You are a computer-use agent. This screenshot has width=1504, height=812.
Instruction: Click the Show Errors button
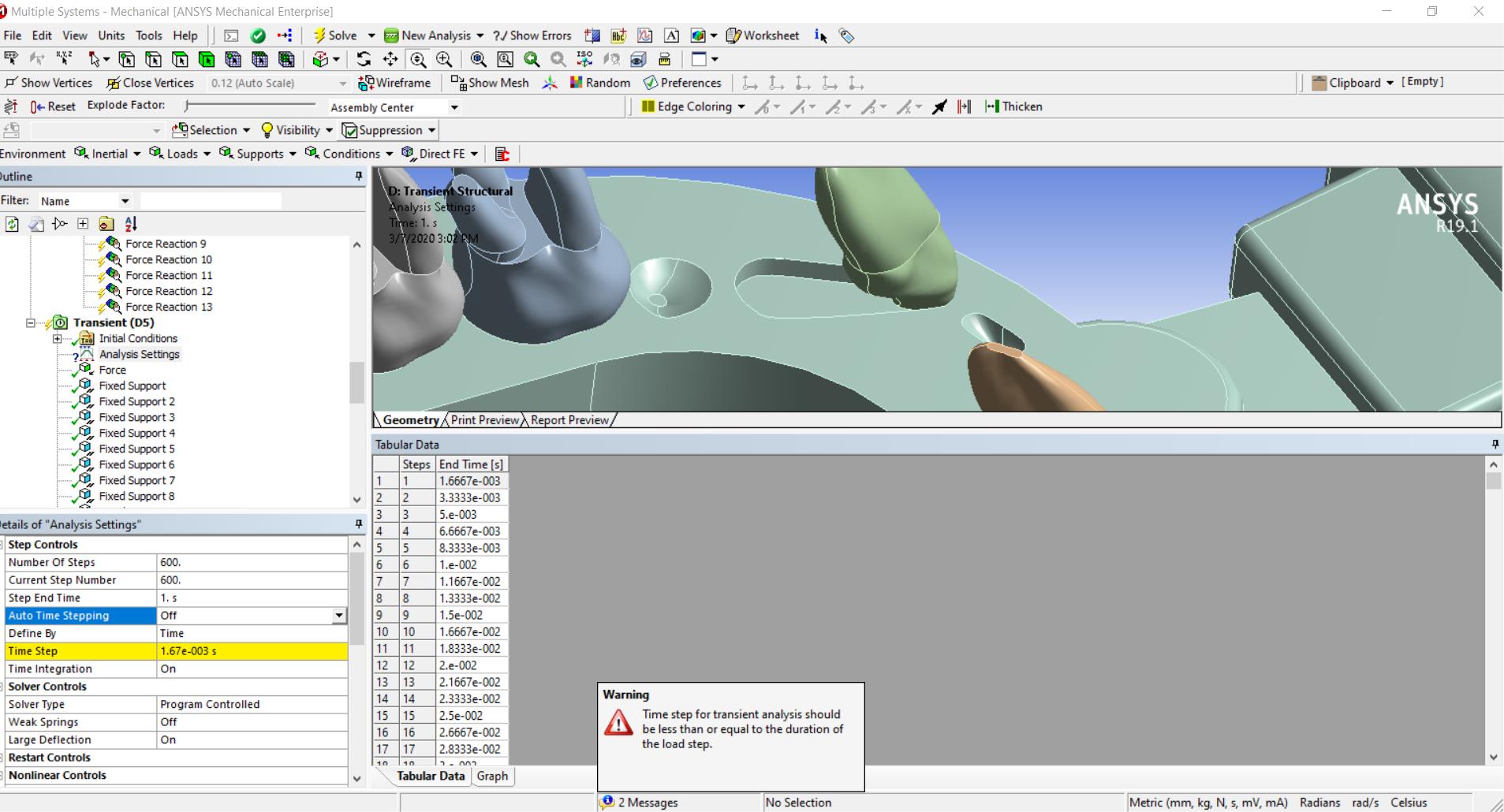(532, 35)
